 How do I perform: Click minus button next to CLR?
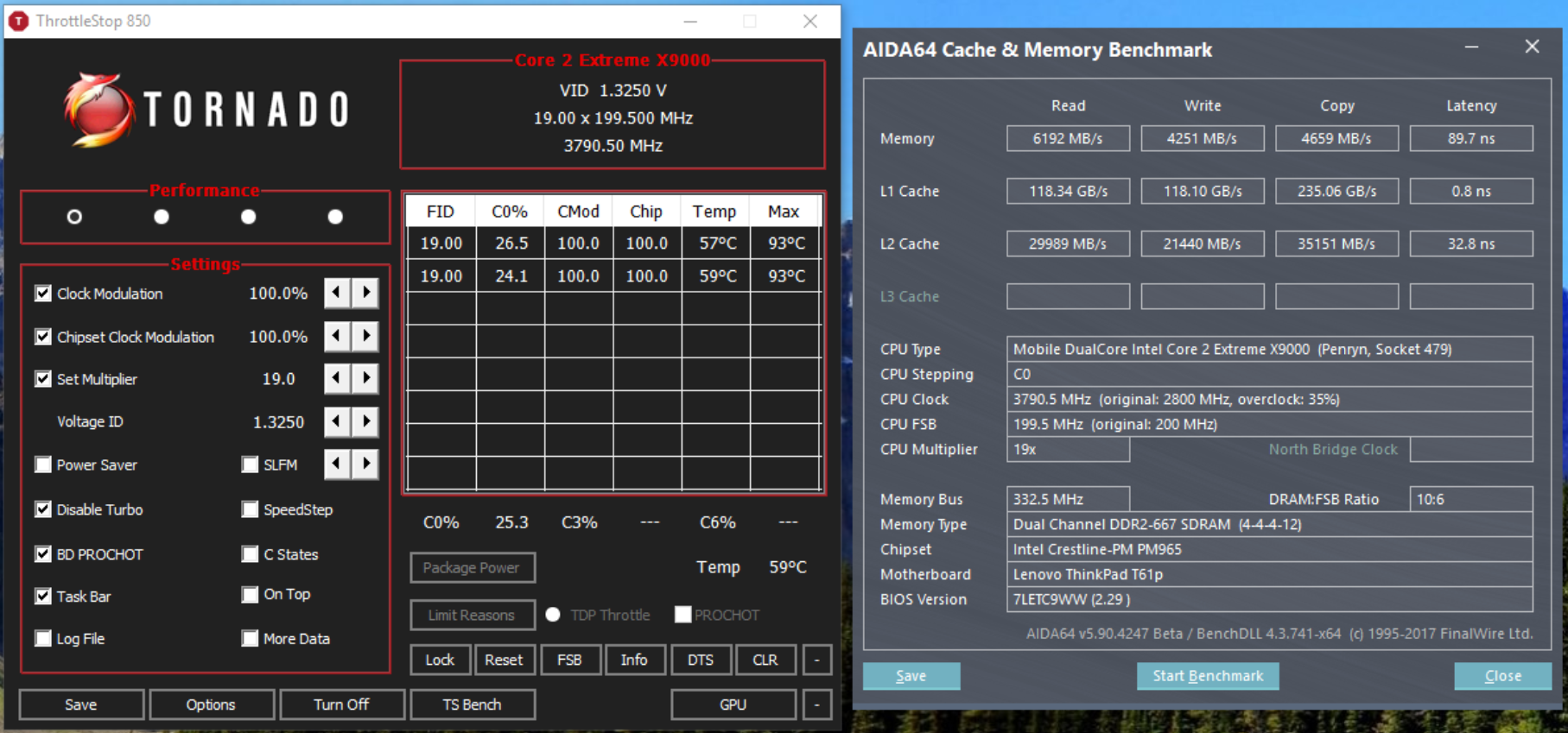click(x=817, y=660)
